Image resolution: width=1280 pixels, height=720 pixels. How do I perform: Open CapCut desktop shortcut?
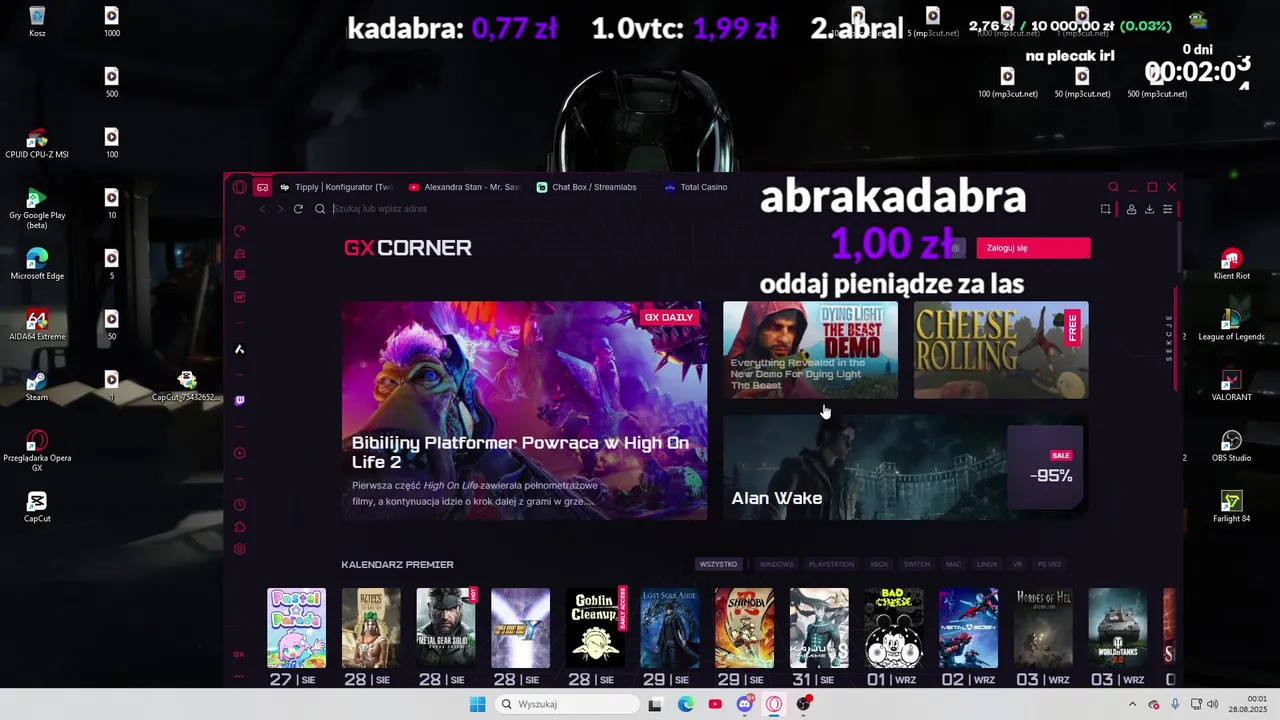coord(37,507)
